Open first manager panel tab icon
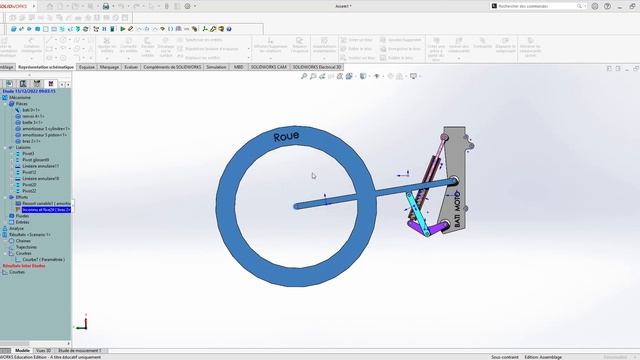This screenshot has height=360, width=640. tap(9, 84)
